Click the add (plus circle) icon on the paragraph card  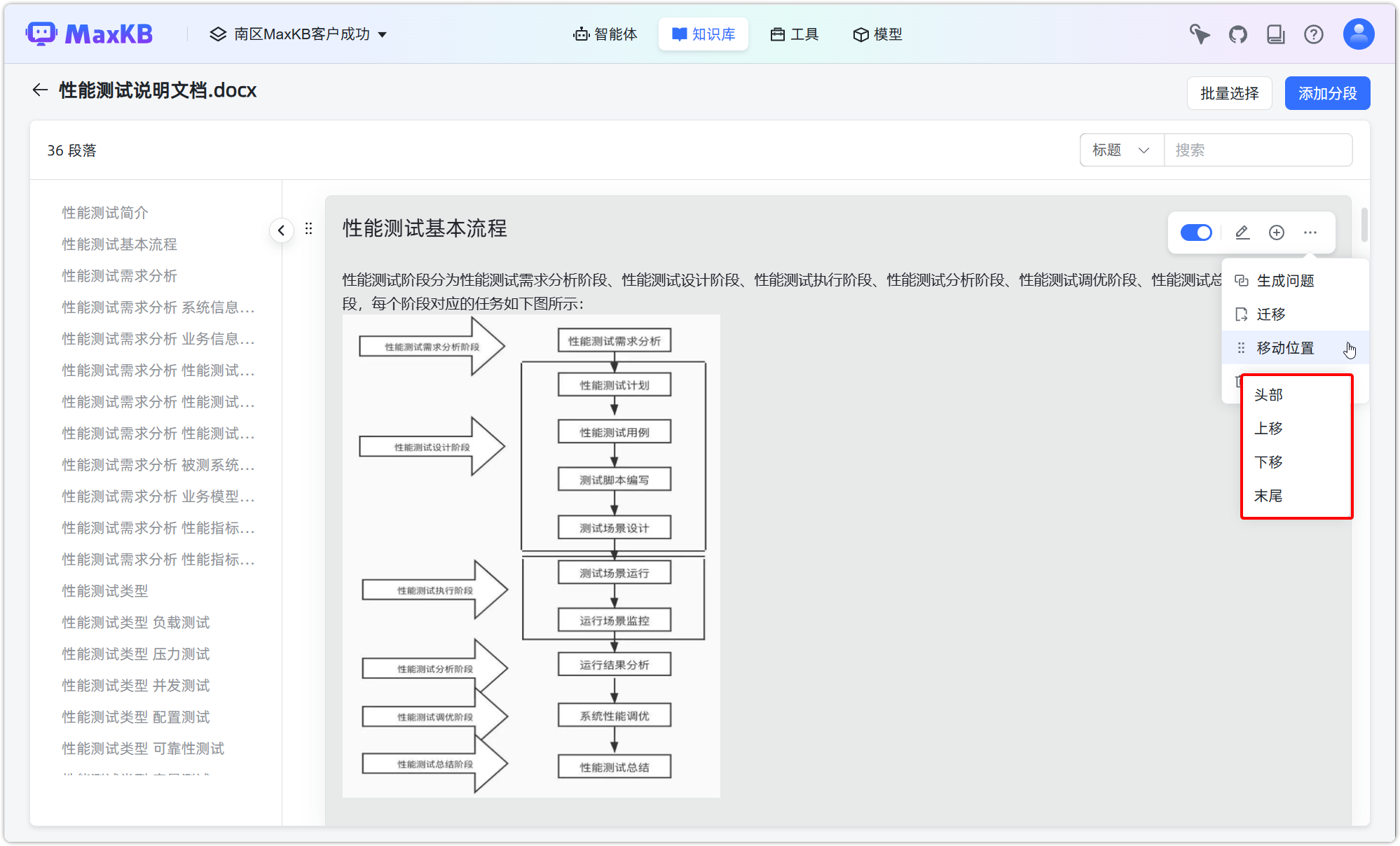1276,232
